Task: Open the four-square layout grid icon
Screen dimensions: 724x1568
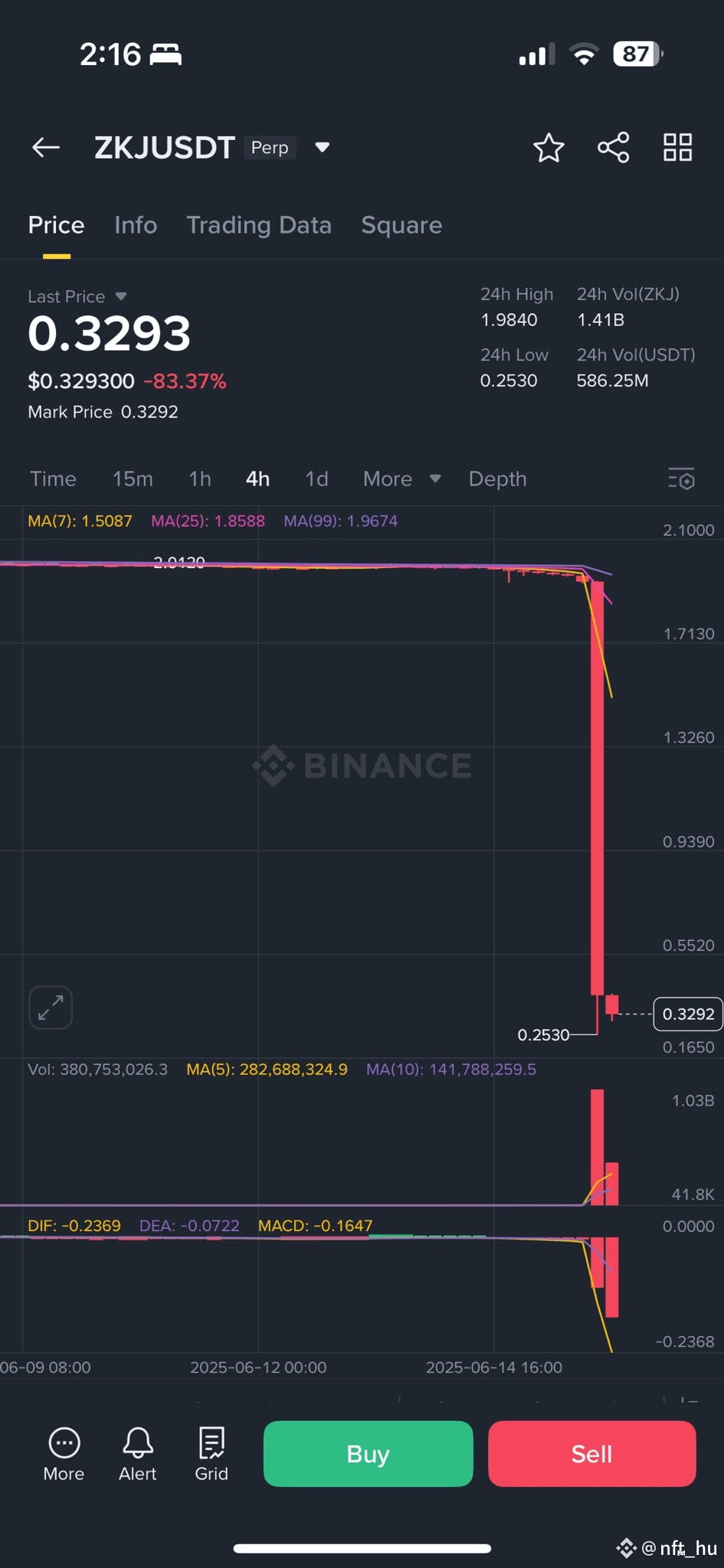Action: click(677, 147)
